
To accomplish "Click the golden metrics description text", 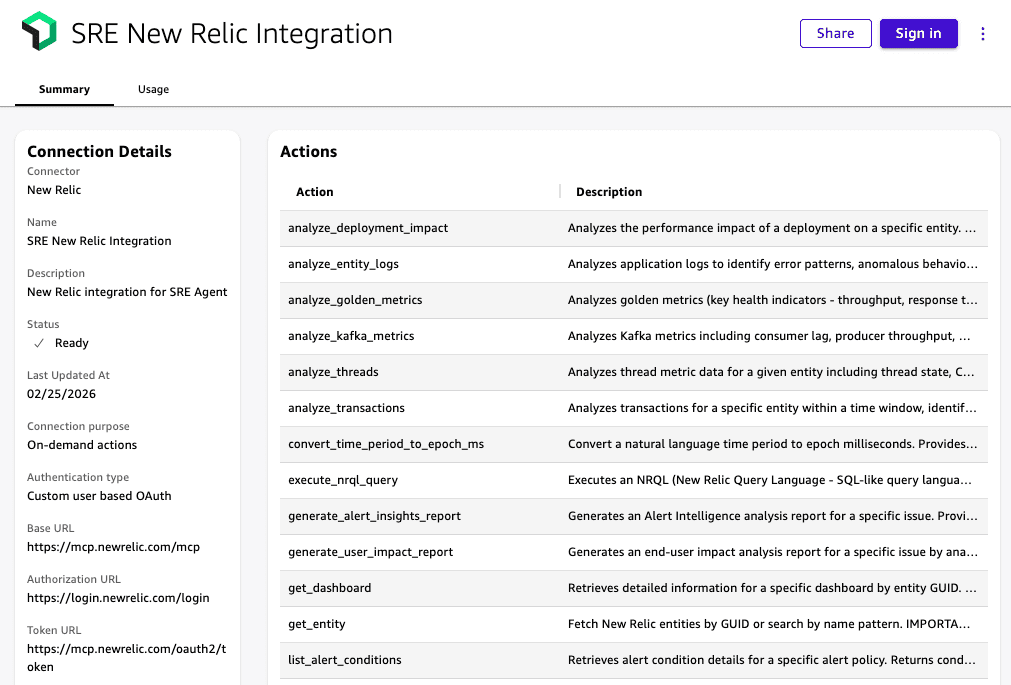I will tap(772, 300).
